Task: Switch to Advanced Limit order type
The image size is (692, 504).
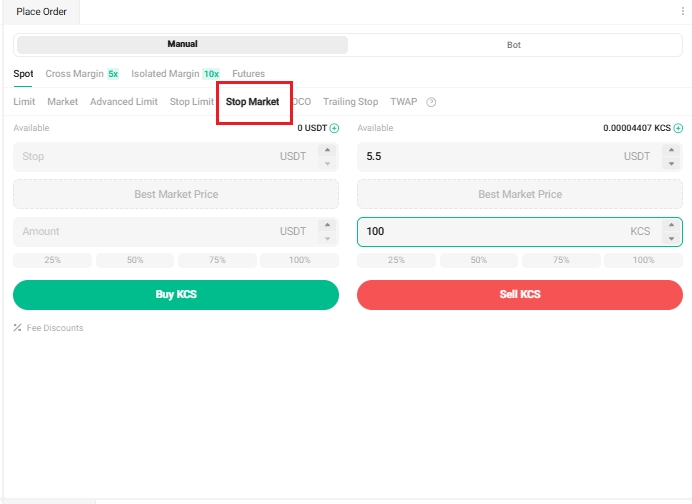Action: 124,102
